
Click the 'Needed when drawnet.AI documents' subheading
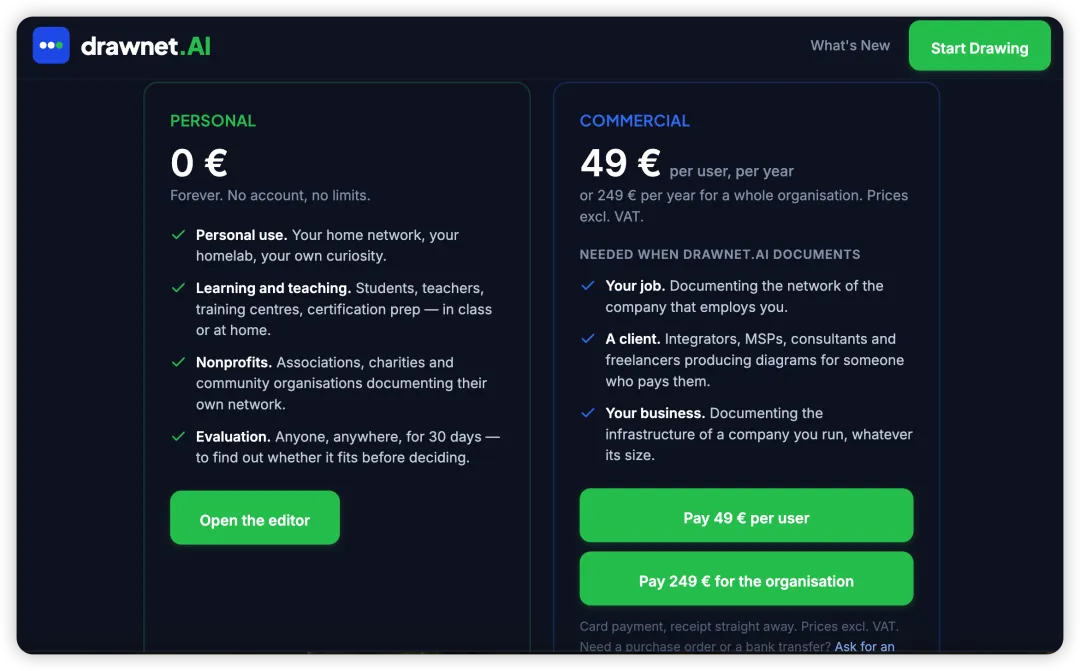tap(720, 254)
